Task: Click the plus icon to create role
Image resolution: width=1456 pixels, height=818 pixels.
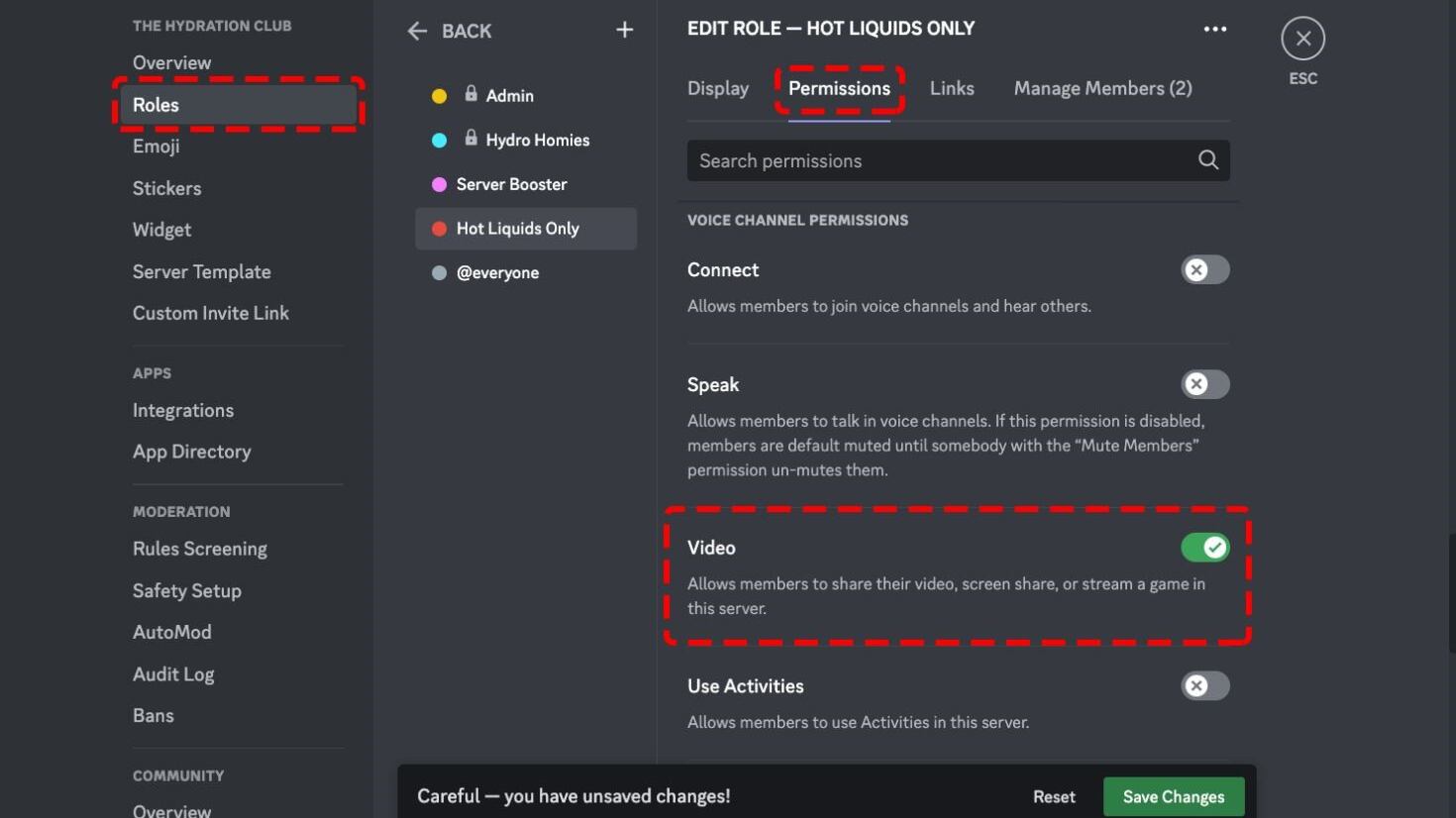Action: pos(624,31)
